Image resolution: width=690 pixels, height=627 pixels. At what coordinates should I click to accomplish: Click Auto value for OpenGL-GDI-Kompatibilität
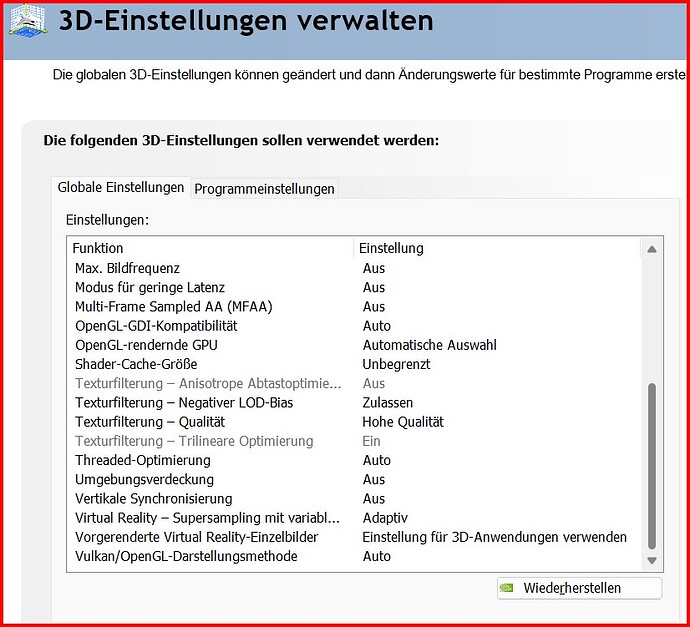(377, 326)
